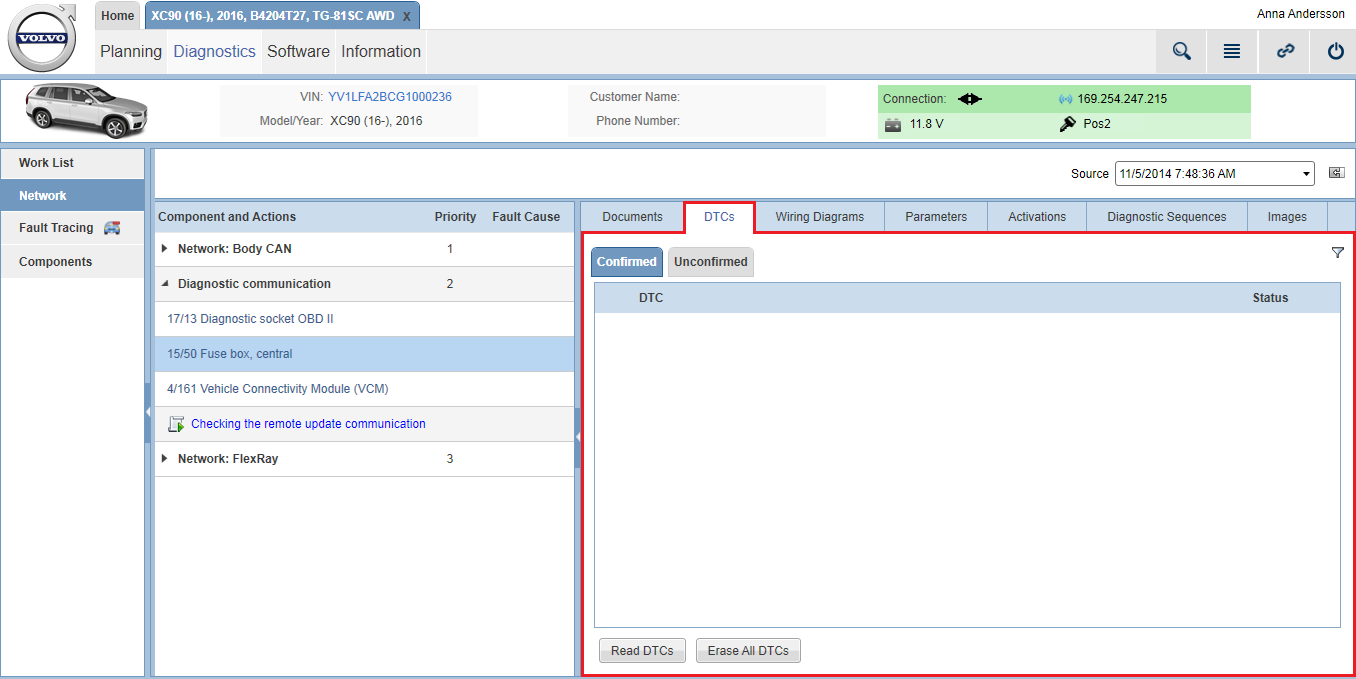Click the Priority column header
1356x679 pixels.
[455, 217]
